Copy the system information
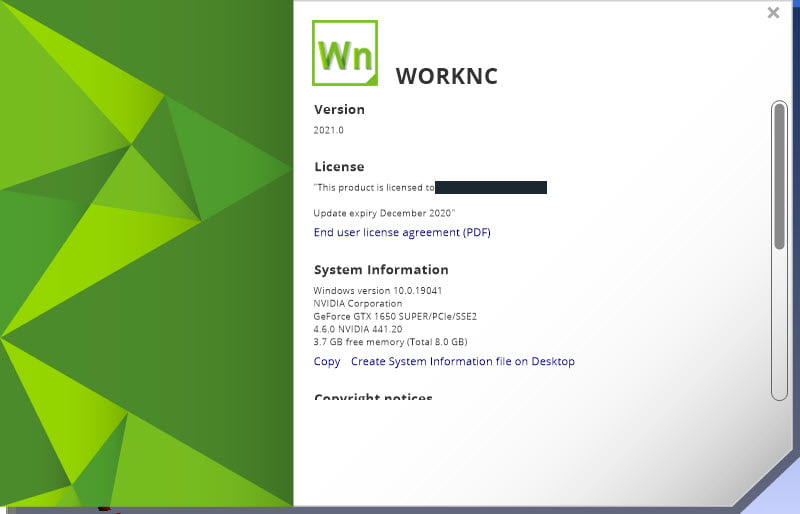This screenshot has height=514, width=800. [x=327, y=361]
